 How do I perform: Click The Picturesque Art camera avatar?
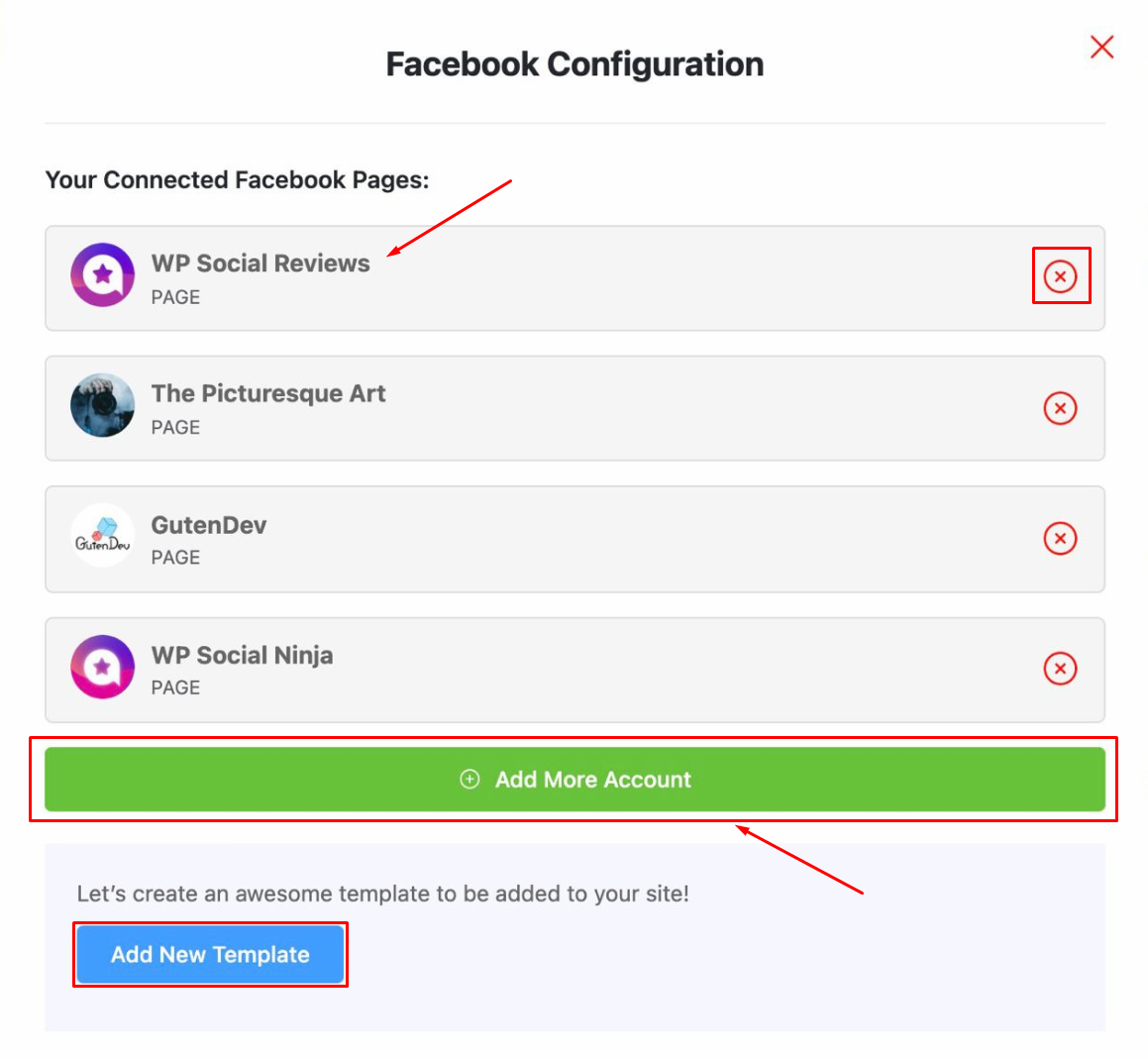click(x=102, y=405)
